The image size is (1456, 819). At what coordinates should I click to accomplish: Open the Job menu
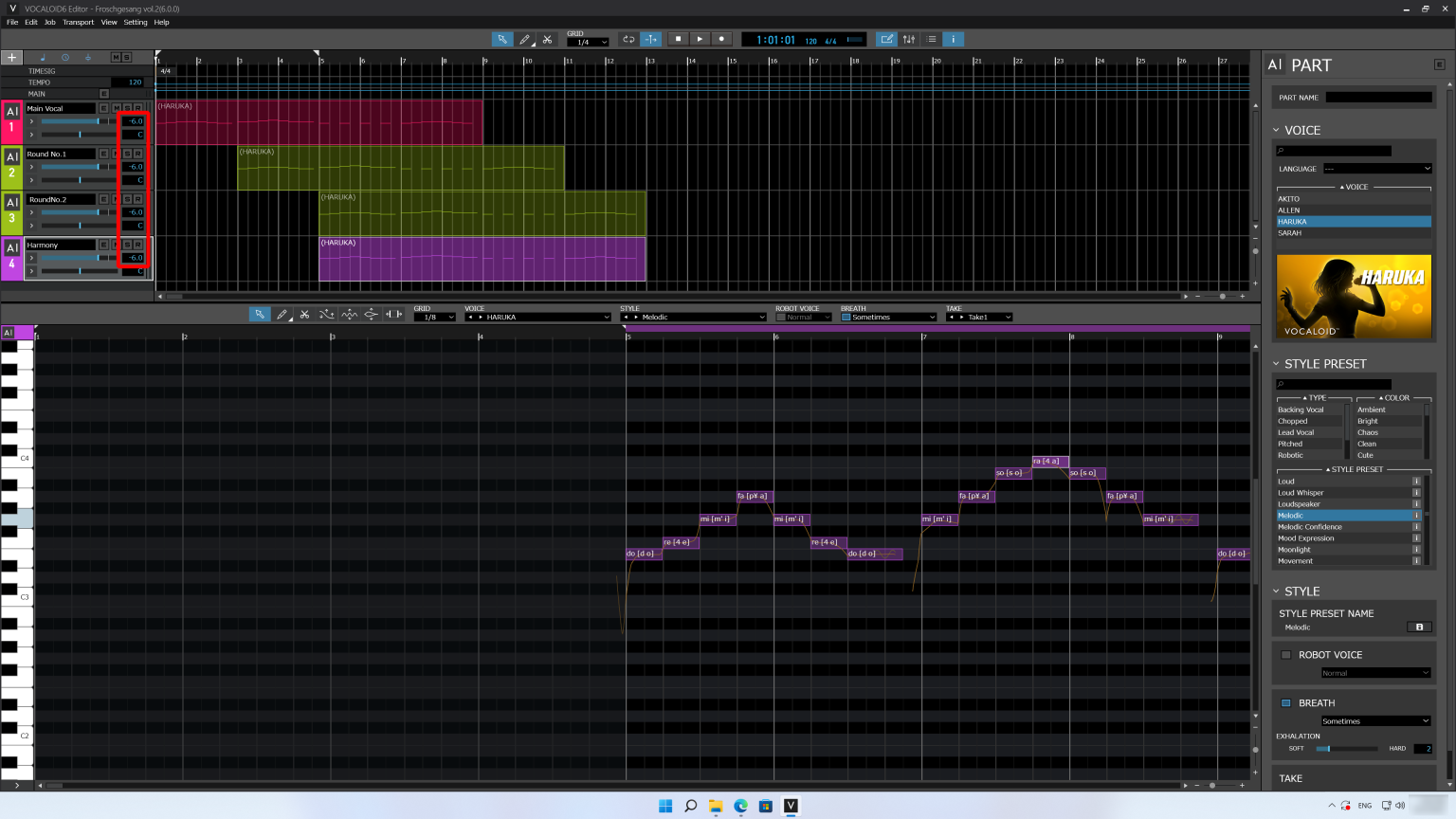pos(49,22)
